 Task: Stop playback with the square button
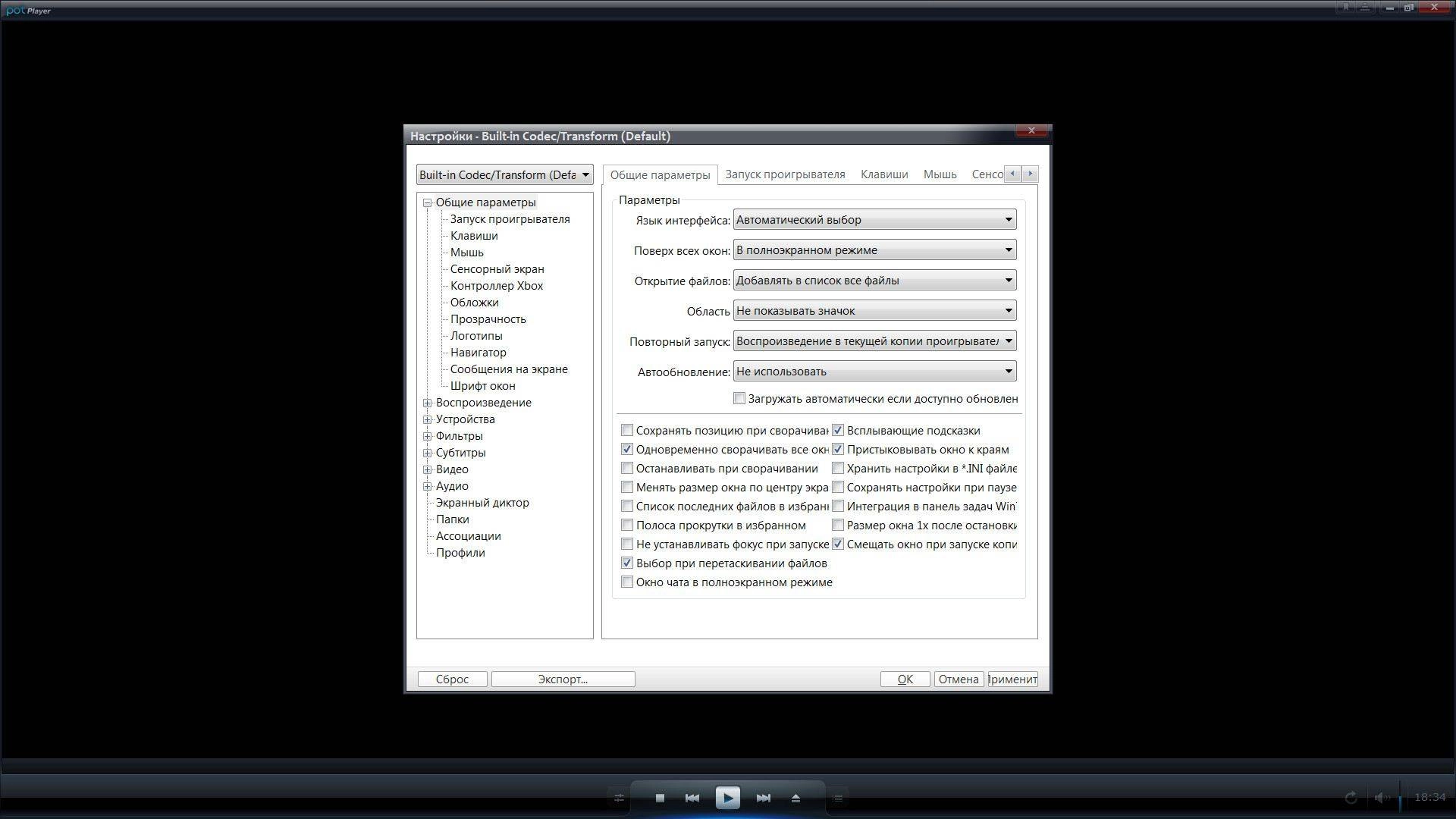(660, 798)
